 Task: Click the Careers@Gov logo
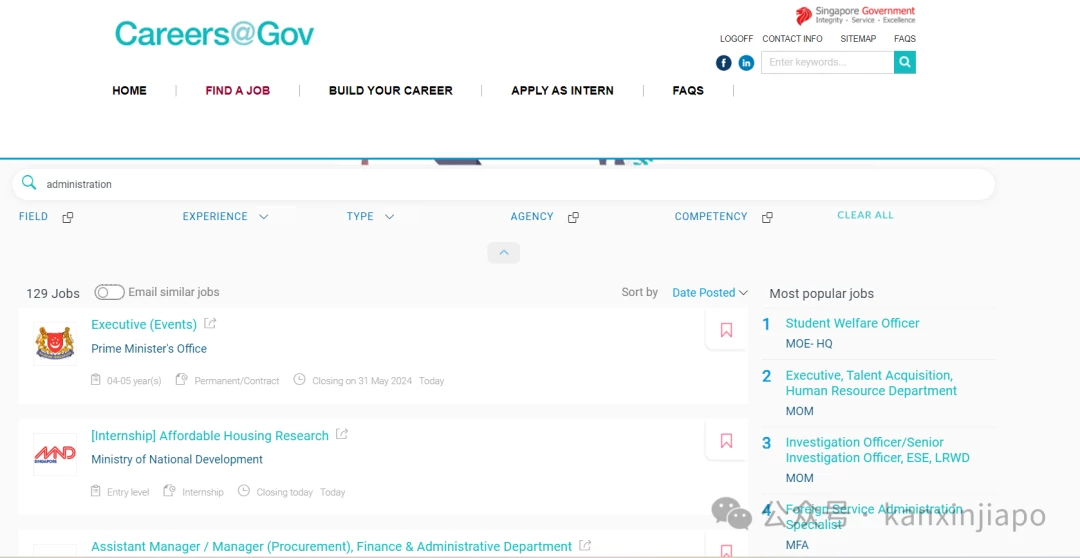[214, 34]
